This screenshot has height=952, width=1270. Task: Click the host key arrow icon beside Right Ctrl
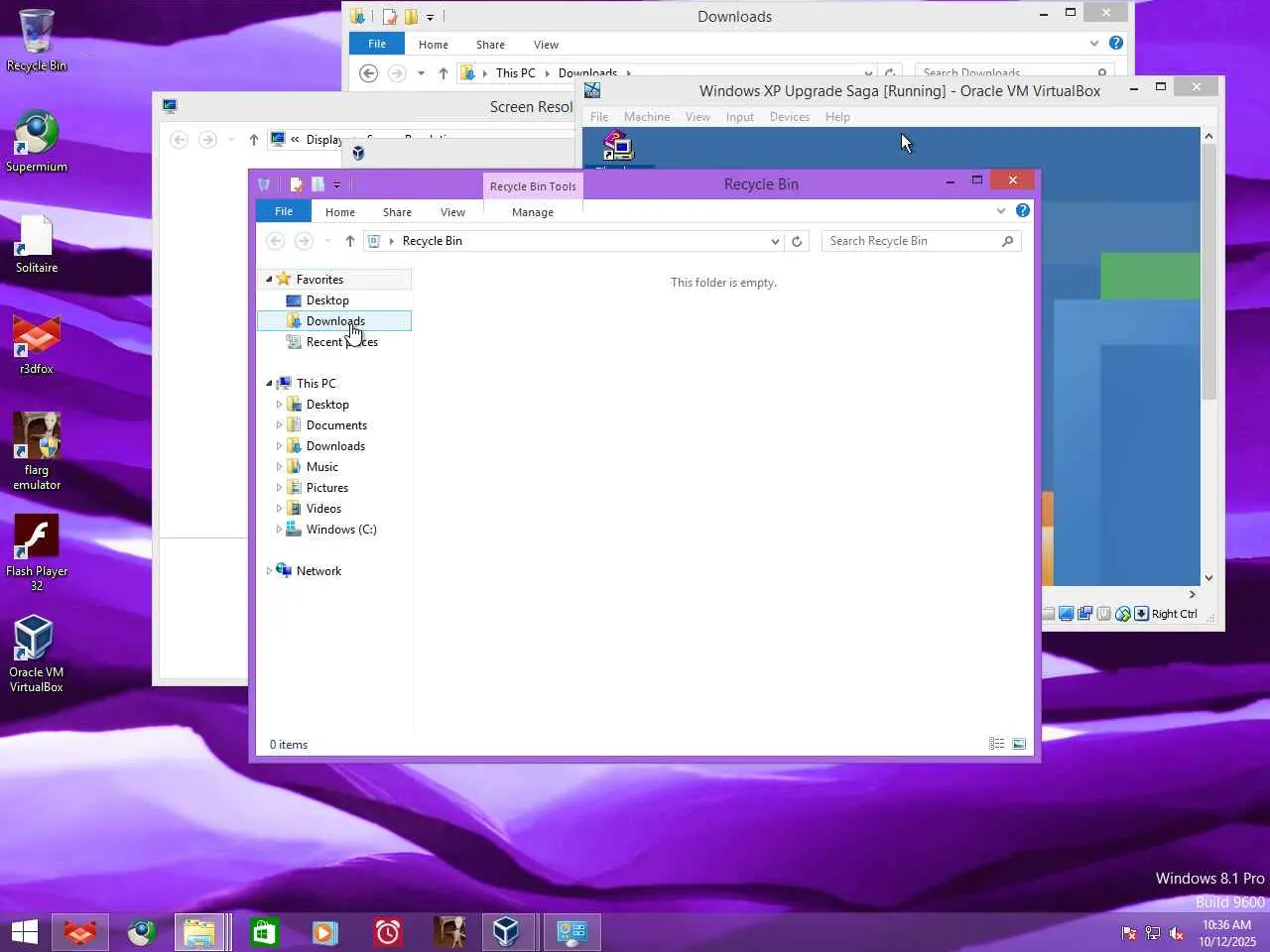click(1142, 614)
